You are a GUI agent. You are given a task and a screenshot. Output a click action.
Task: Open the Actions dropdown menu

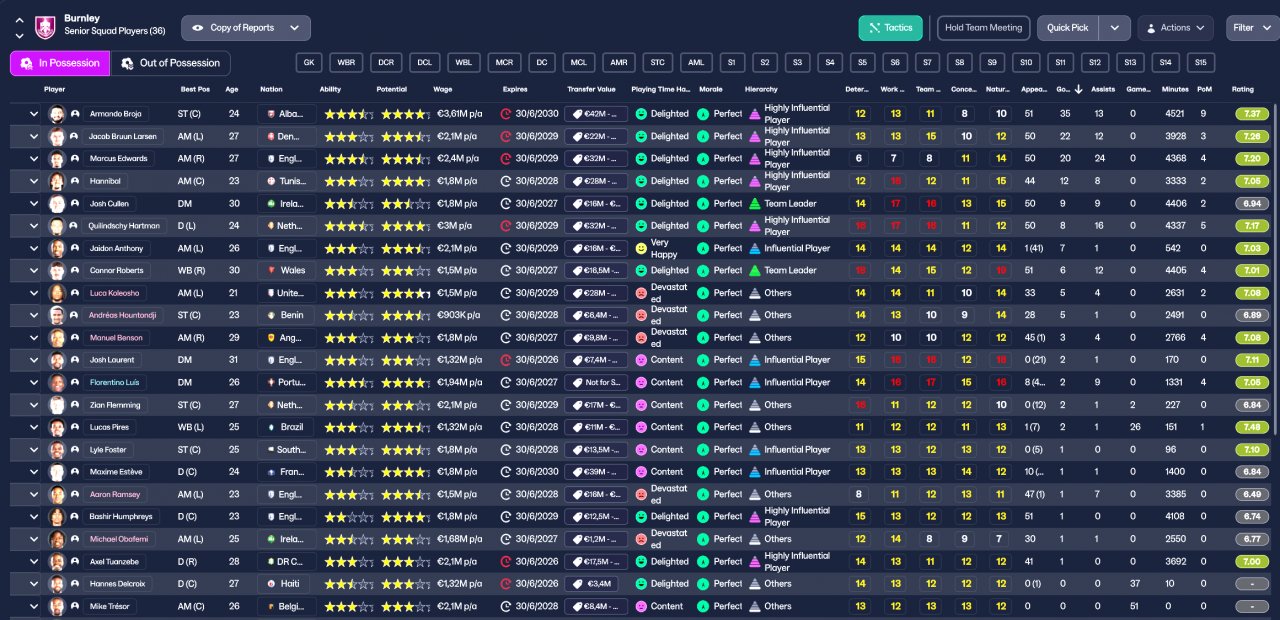click(1176, 28)
